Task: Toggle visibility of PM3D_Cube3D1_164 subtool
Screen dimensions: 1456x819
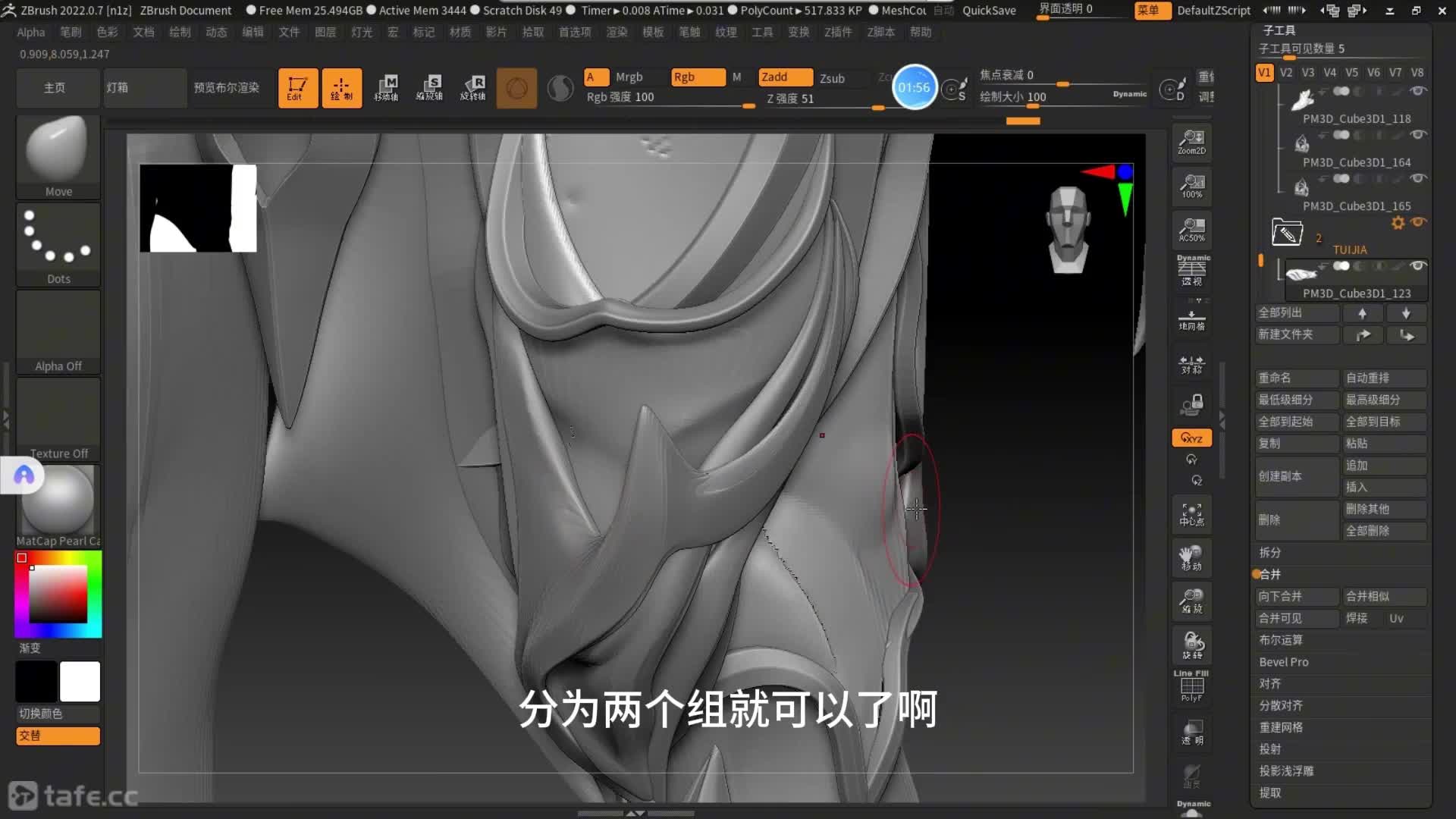Action: point(1417,135)
